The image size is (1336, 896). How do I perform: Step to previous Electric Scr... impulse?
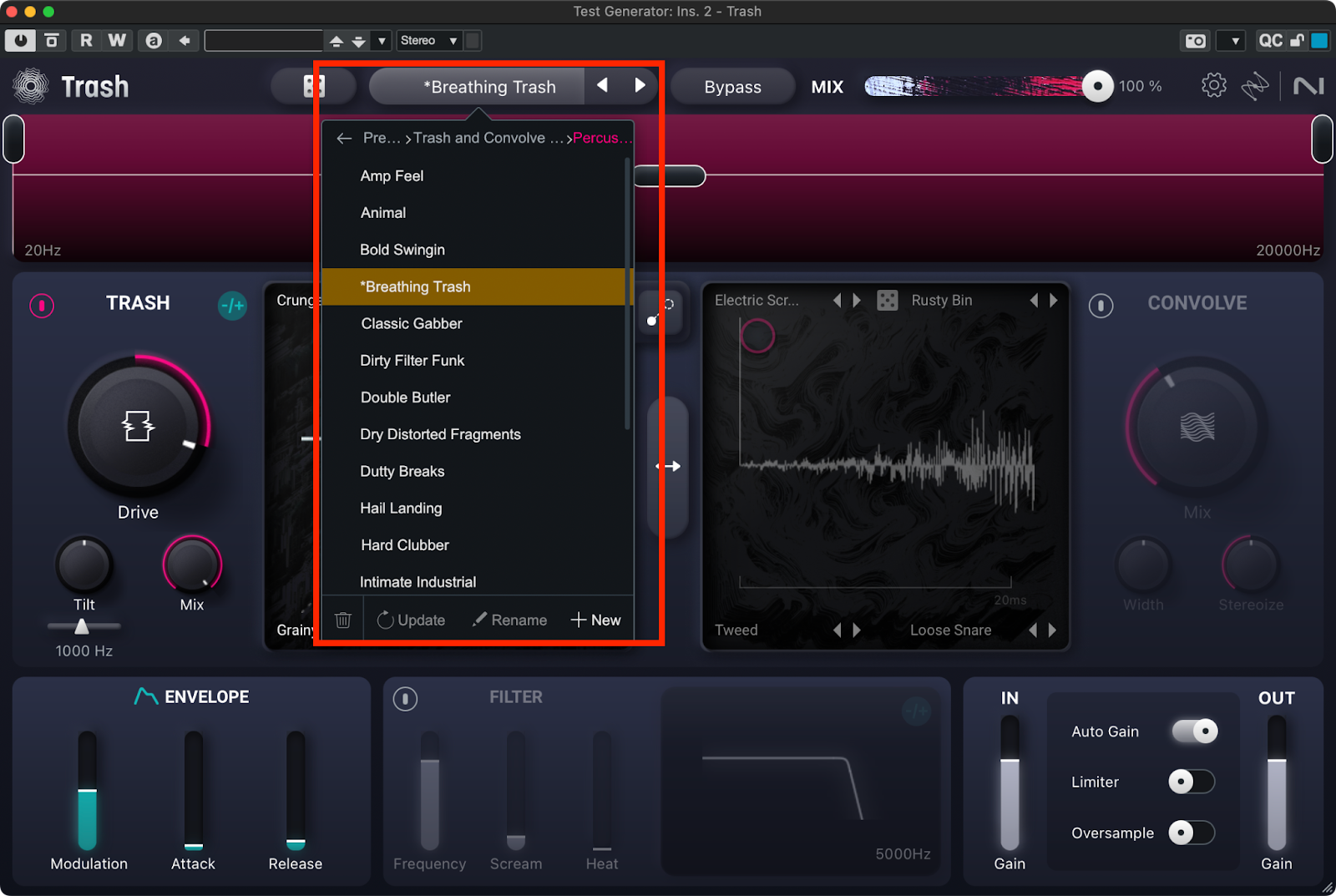click(x=838, y=301)
